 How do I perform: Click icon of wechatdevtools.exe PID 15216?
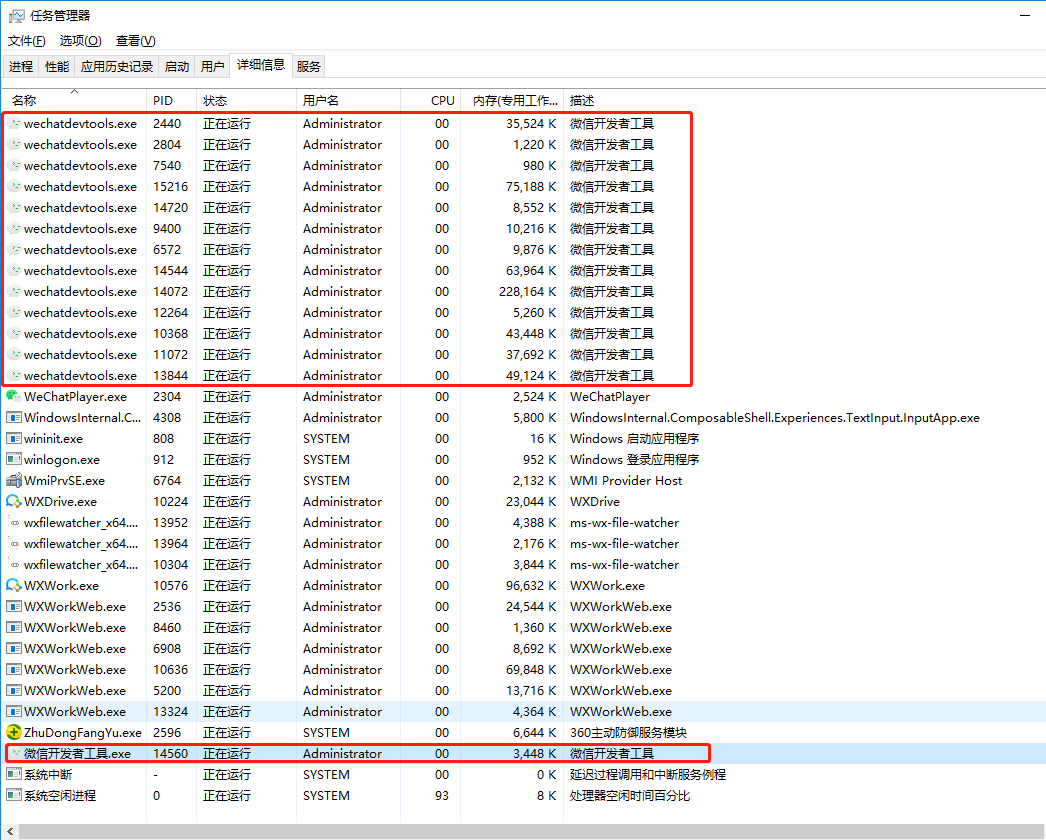[14, 186]
